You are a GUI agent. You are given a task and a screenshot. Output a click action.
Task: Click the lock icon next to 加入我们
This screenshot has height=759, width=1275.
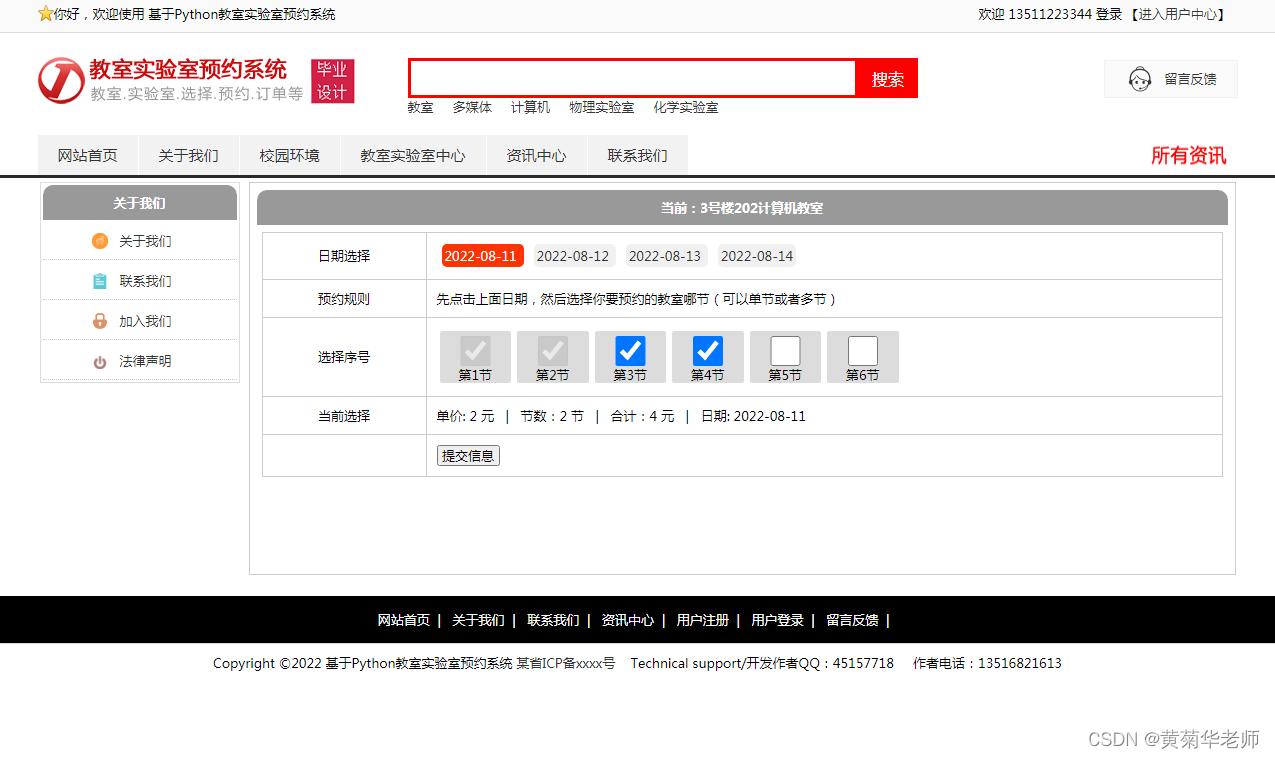(x=100, y=320)
